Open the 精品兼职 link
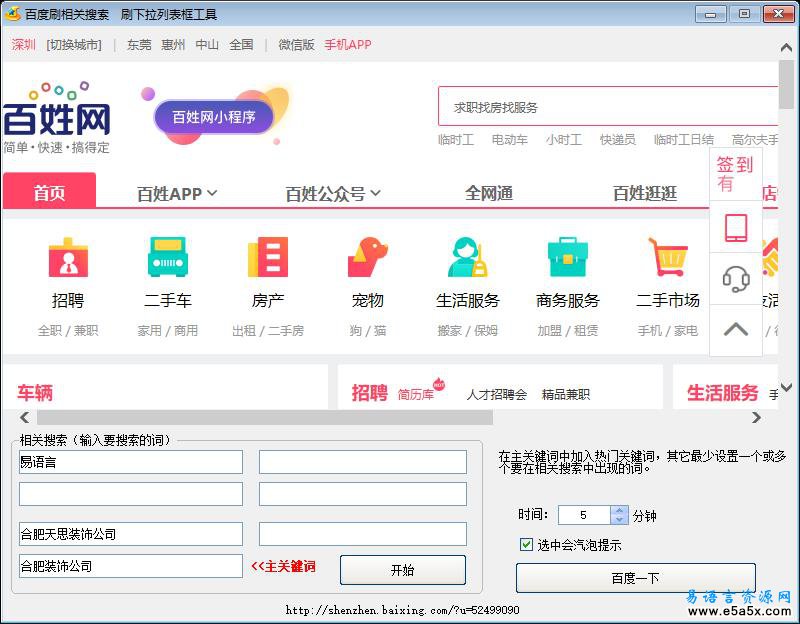800x624 pixels. [x=566, y=394]
